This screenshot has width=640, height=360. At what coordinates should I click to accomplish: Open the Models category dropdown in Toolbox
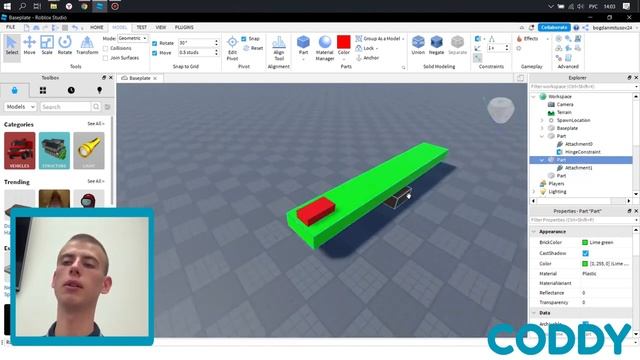click(20, 107)
